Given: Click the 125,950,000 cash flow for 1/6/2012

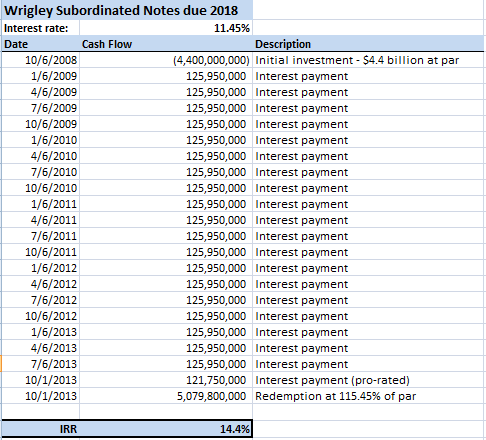Looking at the screenshot, I should tap(166, 268).
